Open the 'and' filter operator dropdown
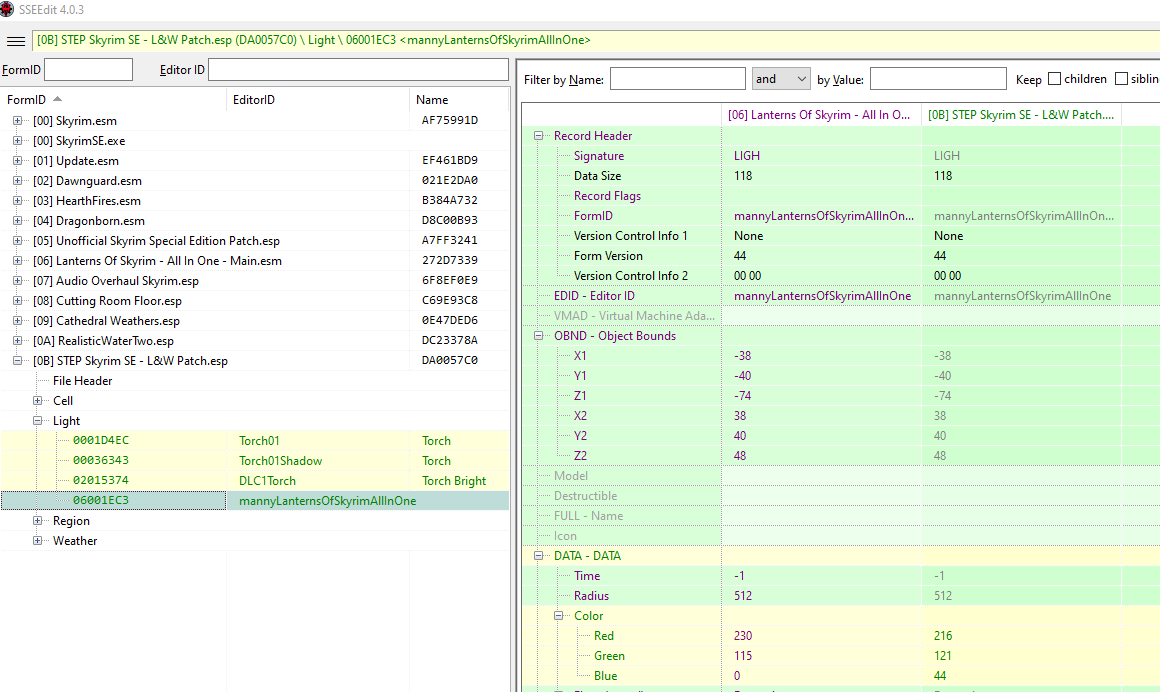The image size is (1160, 692). pyautogui.click(x=780, y=79)
